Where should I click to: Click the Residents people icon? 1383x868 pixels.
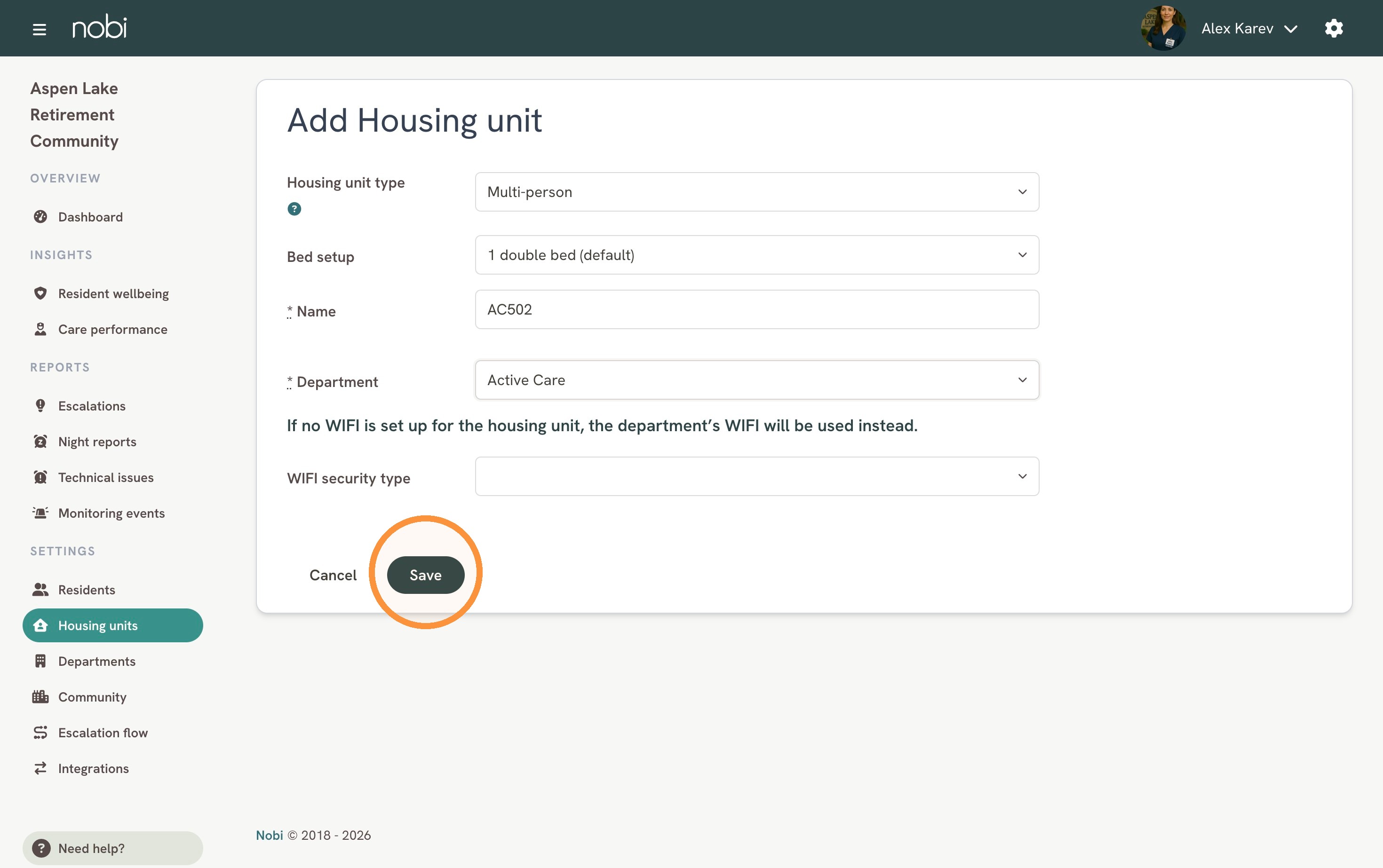[40, 590]
